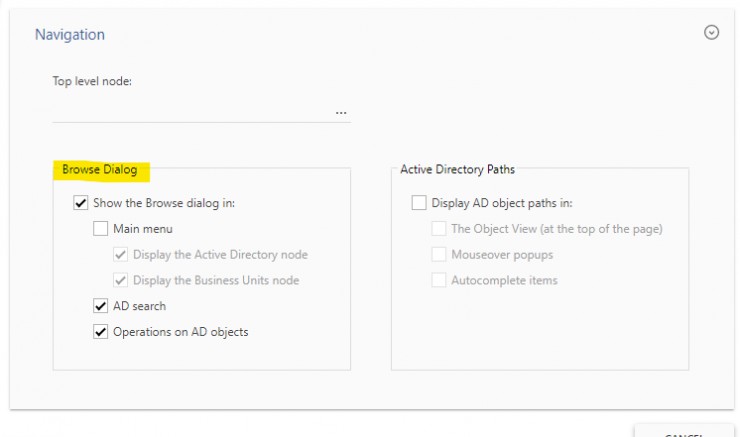Select the highlighted Browse Dialog group title
The width and height of the screenshot is (740, 437).
click(100, 169)
